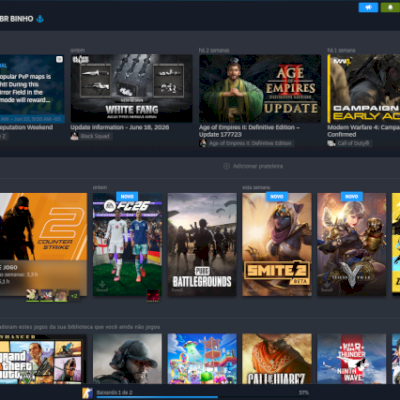Click the calendar event icon on the PvP maps card
The image size is (400, 400).
click(x=59, y=59)
